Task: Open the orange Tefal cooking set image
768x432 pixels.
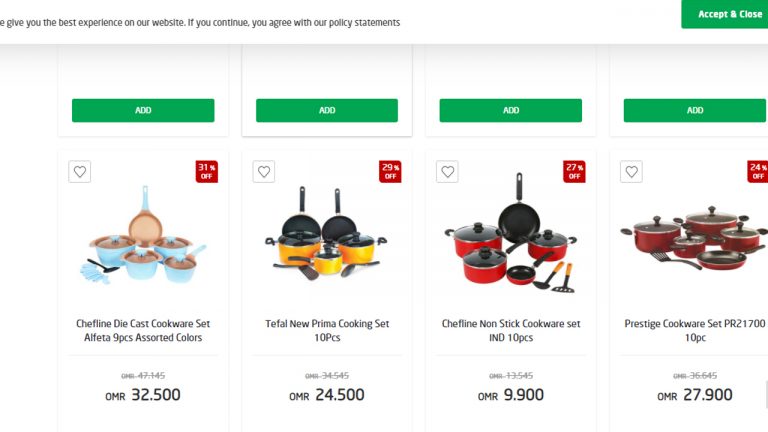Action: click(x=327, y=233)
